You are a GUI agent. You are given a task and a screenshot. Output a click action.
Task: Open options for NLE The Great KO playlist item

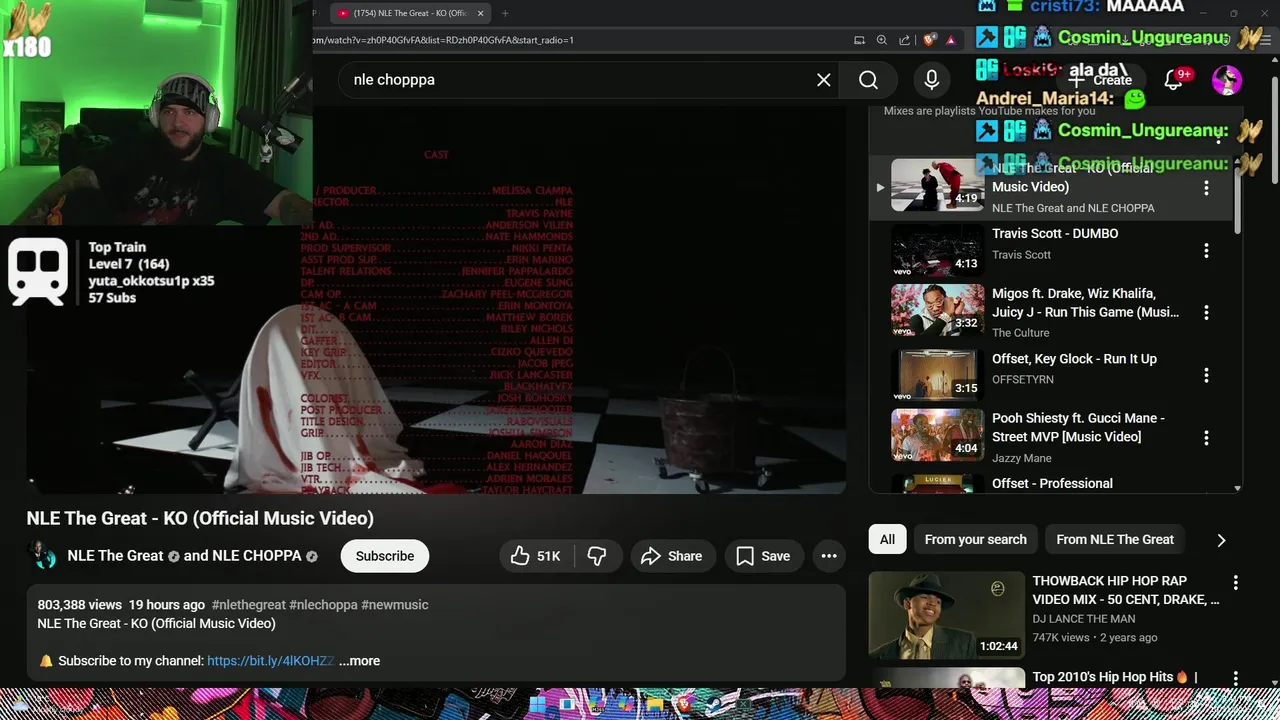(x=1206, y=187)
